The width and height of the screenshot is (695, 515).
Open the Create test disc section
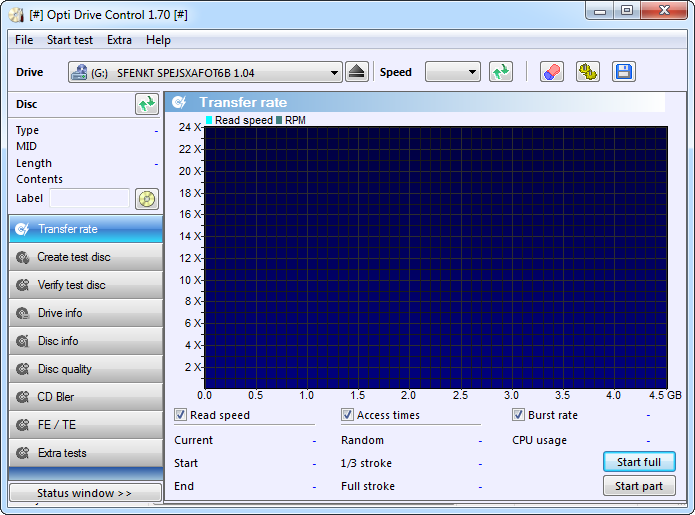(x=86, y=257)
